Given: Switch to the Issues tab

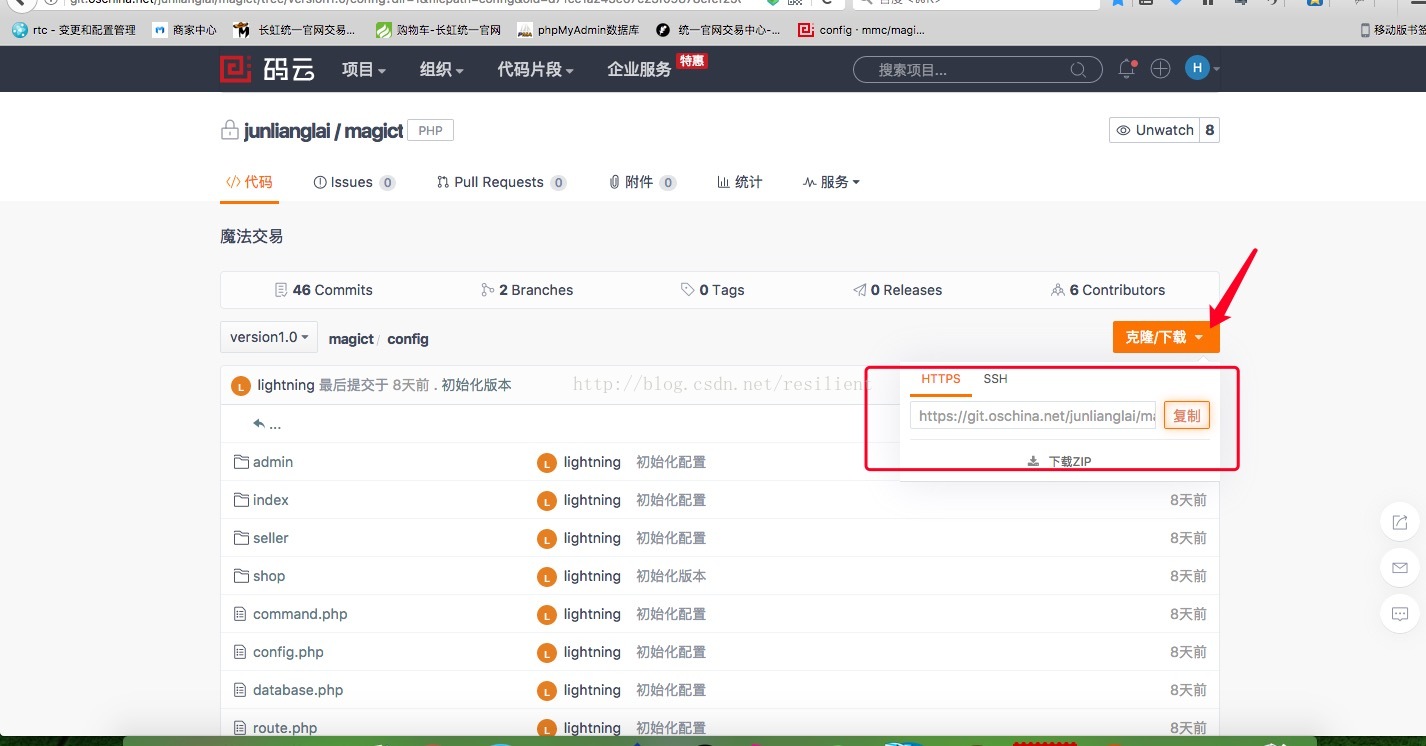Looking at the screenshot, I should [x=354, y=182].
